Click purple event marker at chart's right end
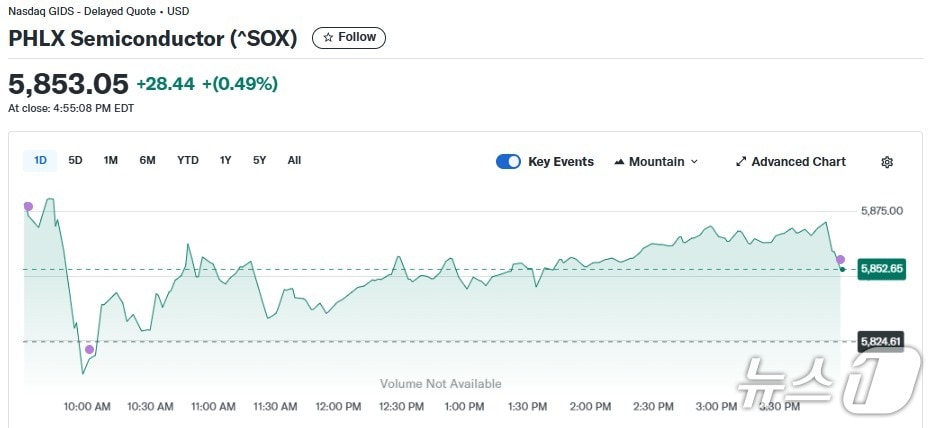This screenshot has height=428, width=935. tap(840, 259)
